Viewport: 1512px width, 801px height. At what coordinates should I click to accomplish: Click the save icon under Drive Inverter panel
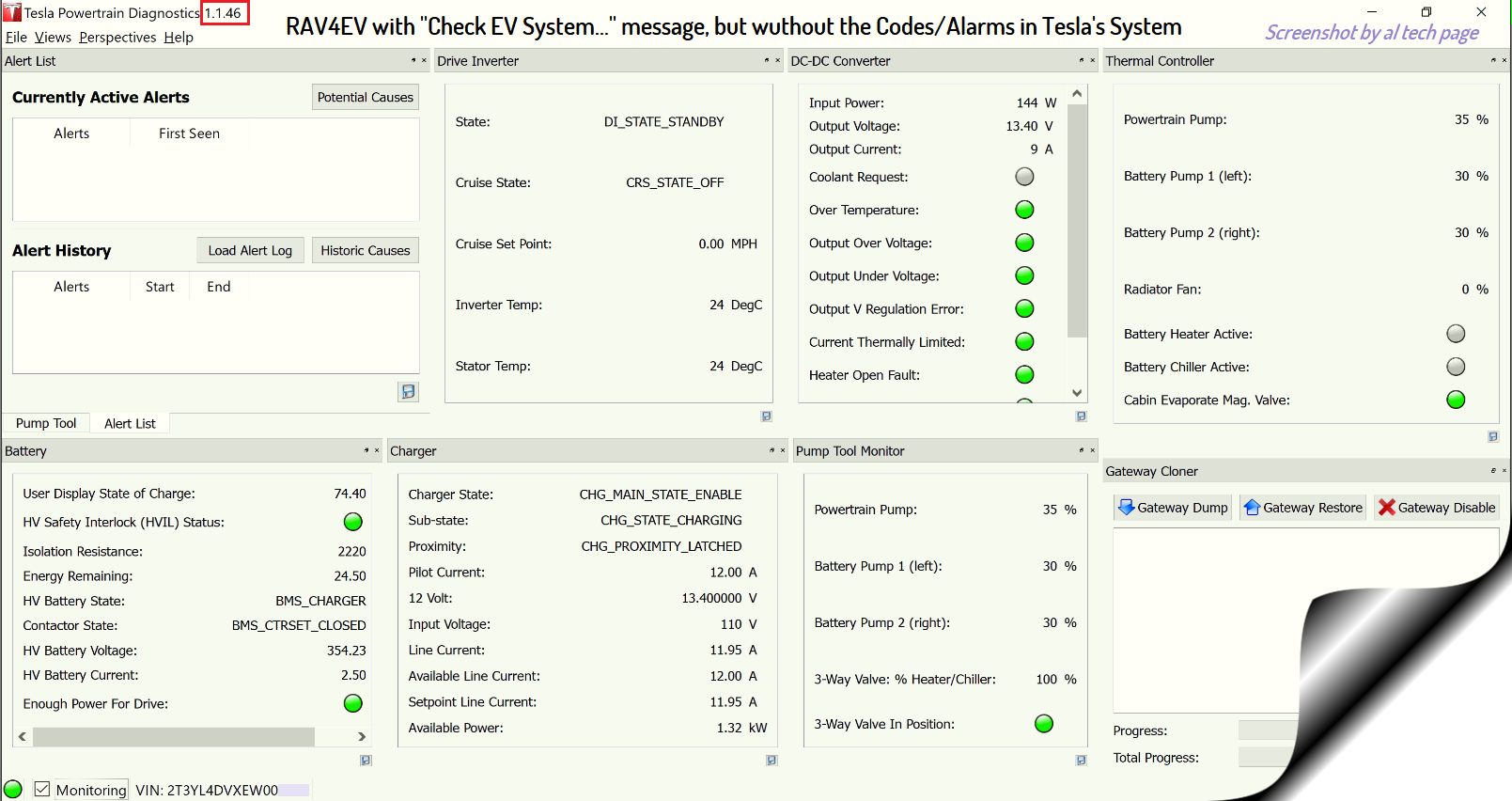tap(766, 416)
